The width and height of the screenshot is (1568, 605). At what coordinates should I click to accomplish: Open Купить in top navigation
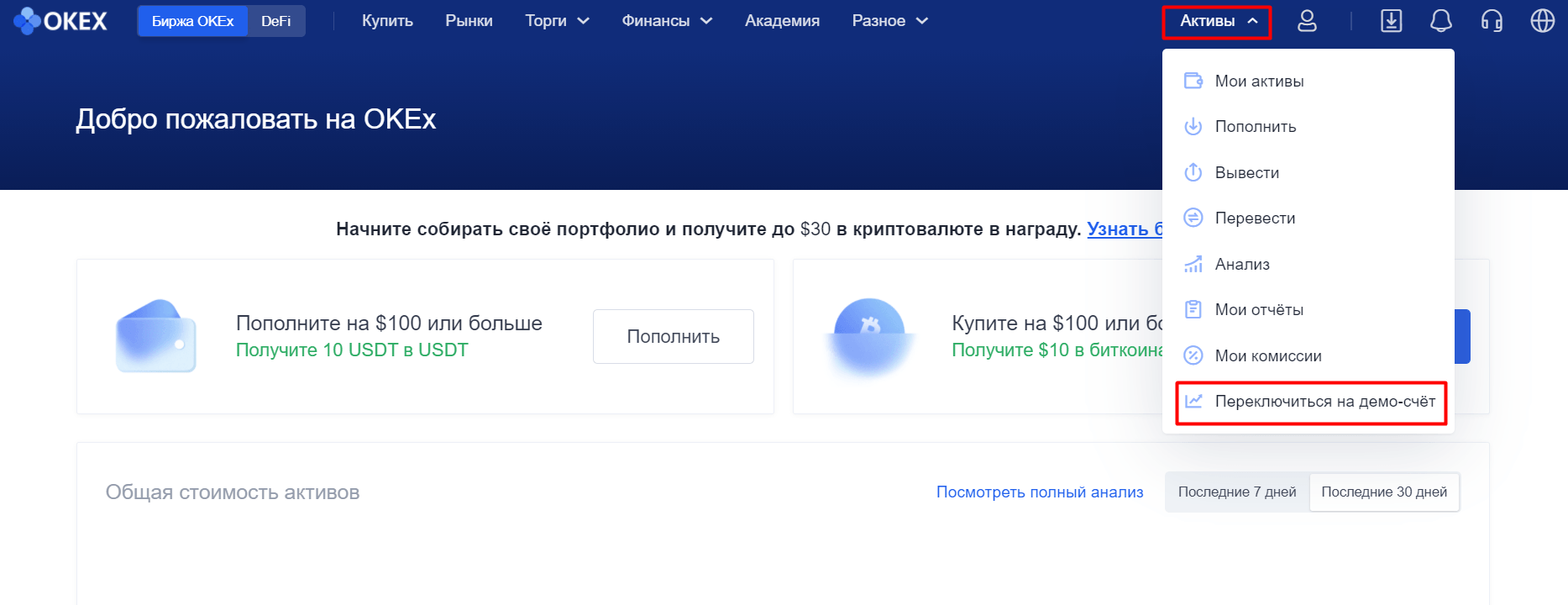point(387,21)
